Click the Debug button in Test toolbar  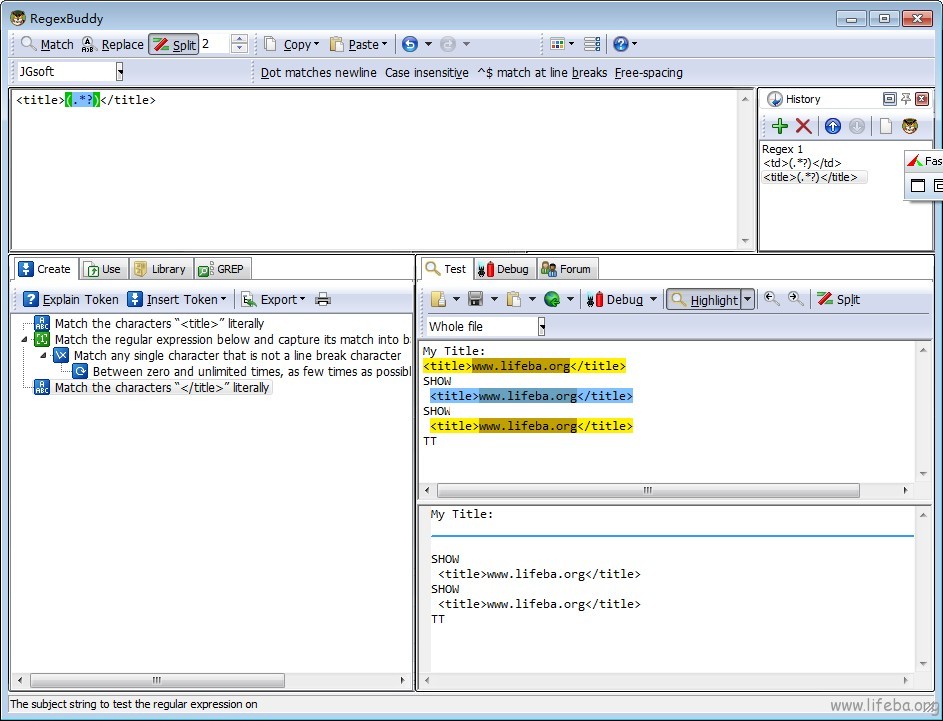point(615,299)
